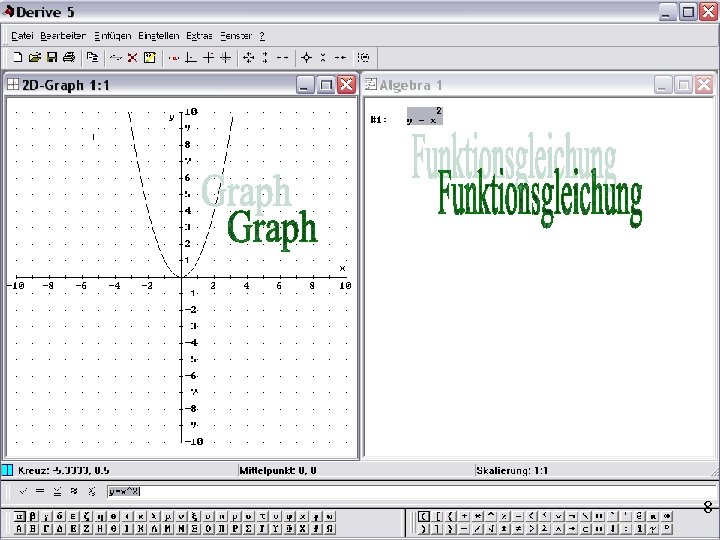The width and height of the screenshot is (720, 540).
Task: Click the square root symbol button
Action: pos(491,529)
